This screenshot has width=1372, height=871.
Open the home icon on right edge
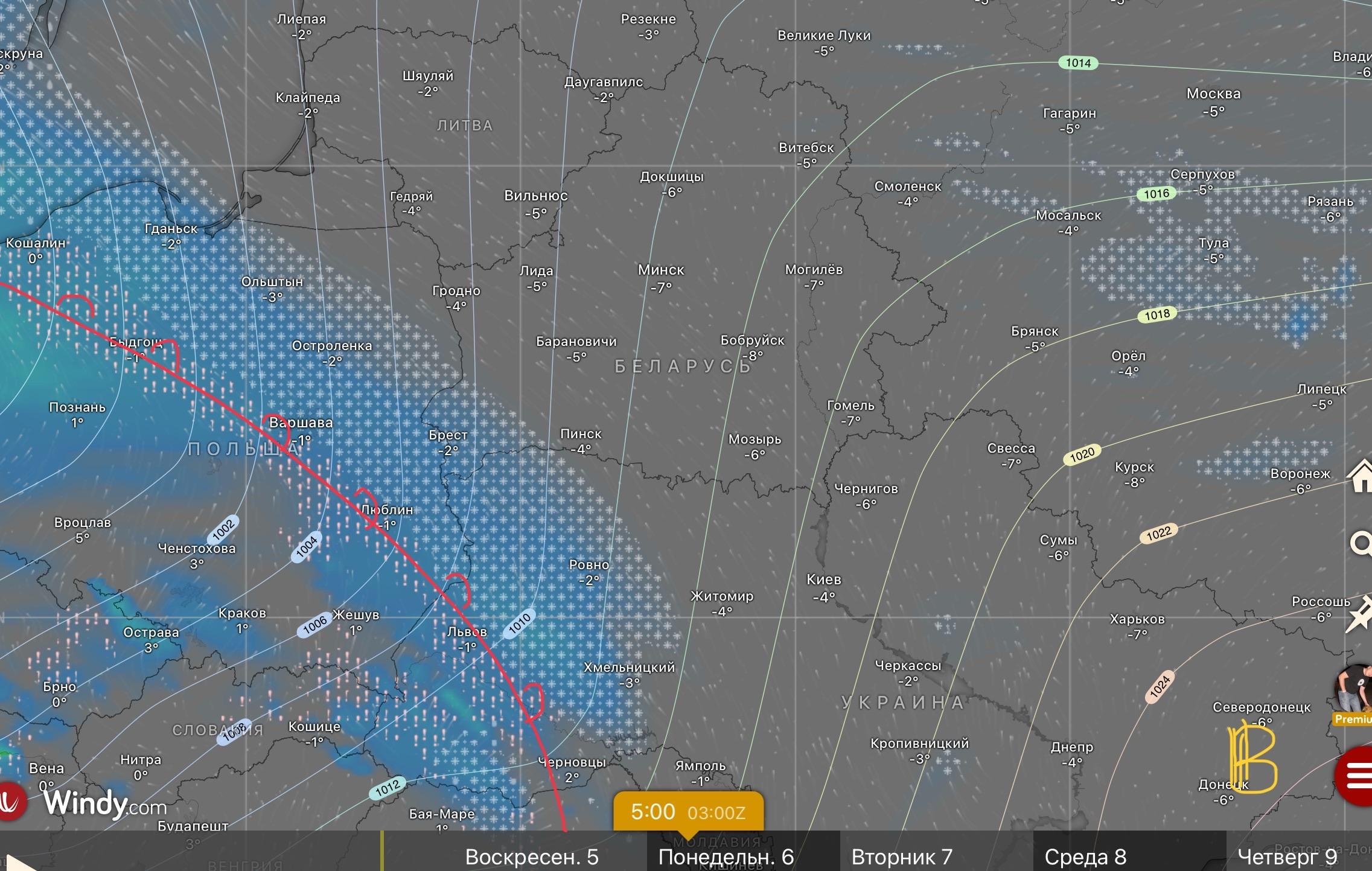pyautogui.click(x=1361, y=476)
